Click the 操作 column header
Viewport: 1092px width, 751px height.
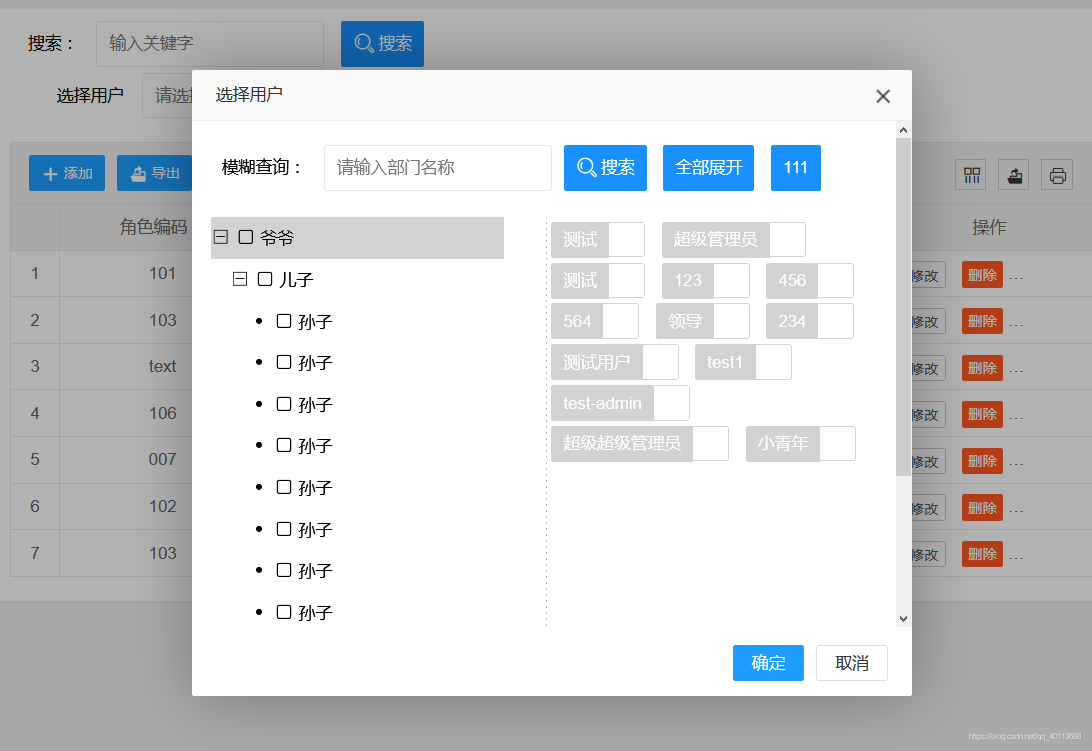(989, 227)
